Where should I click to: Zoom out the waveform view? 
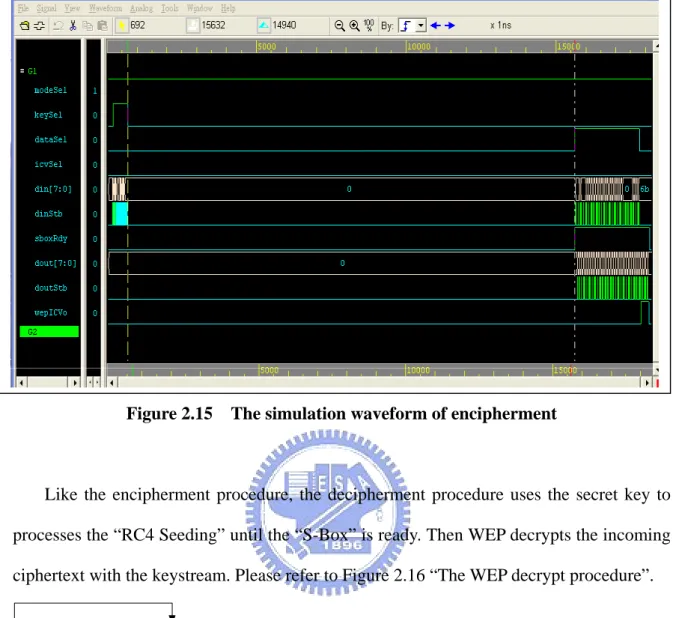(339, 26)
